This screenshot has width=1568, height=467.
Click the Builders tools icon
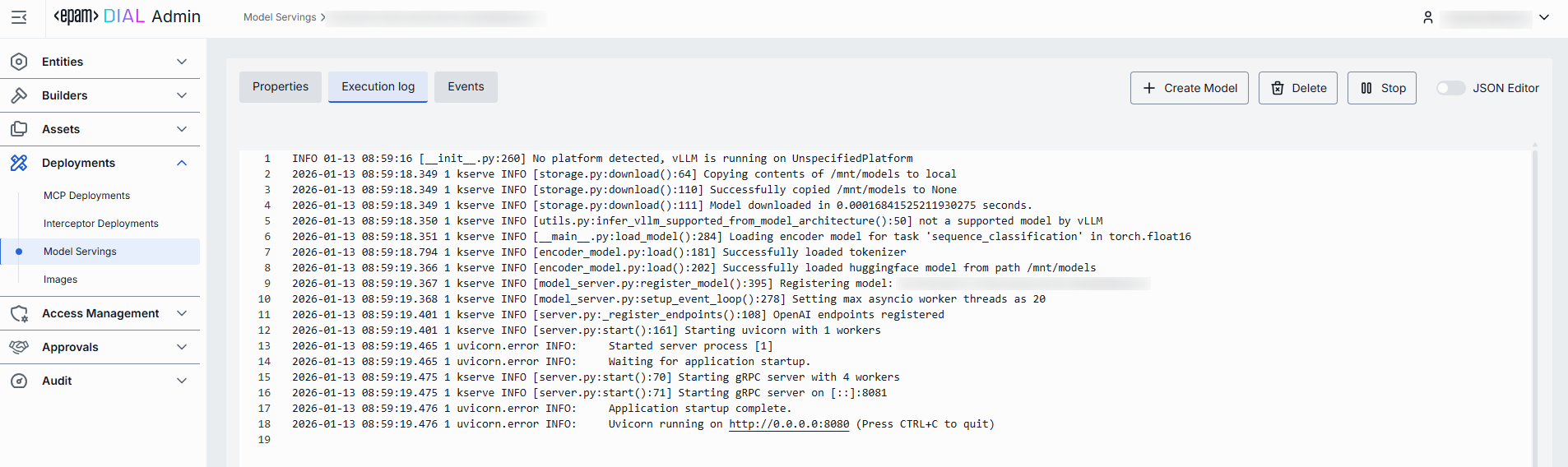point(19,95)
